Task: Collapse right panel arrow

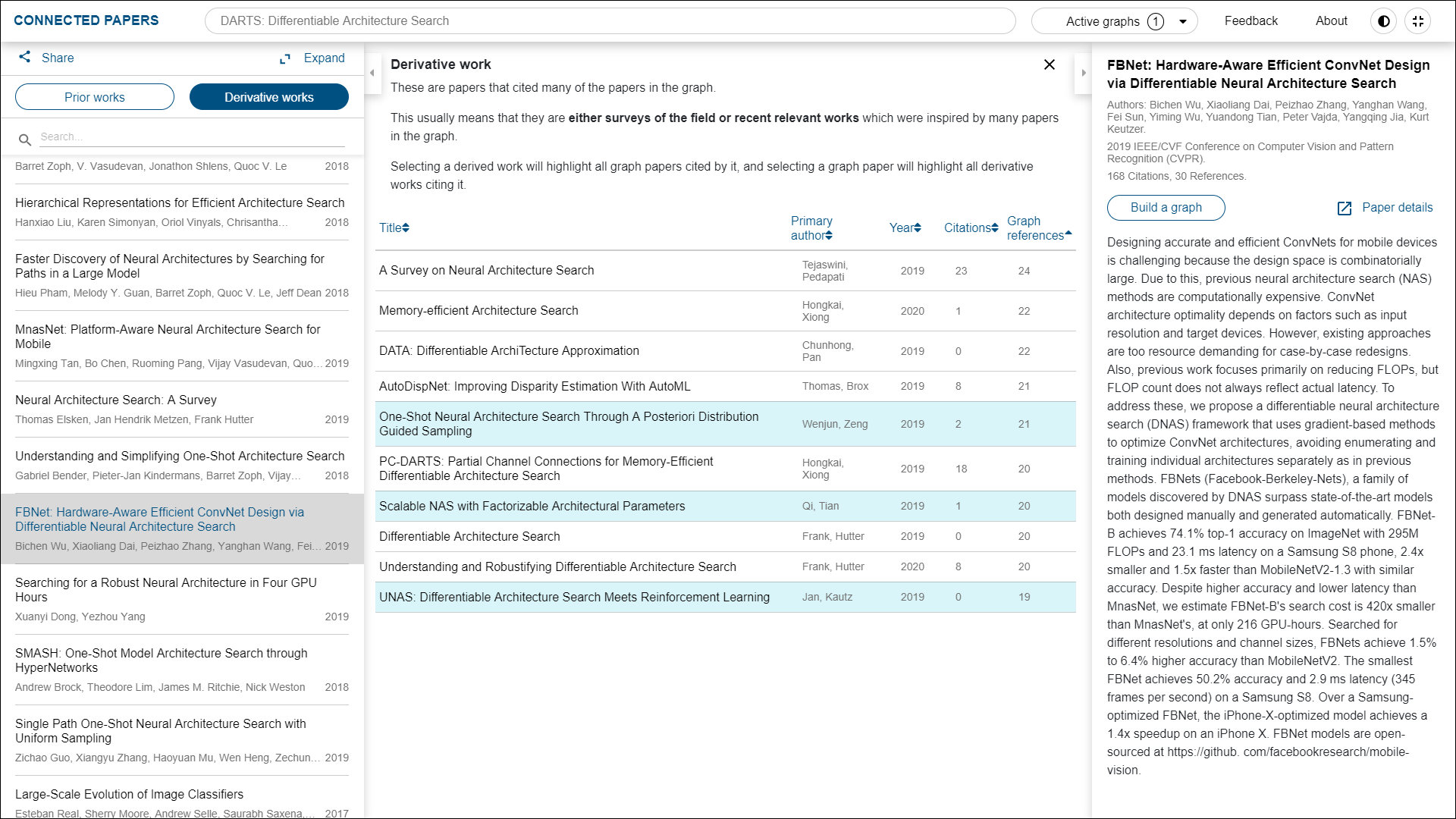Action: [1084, 74]
